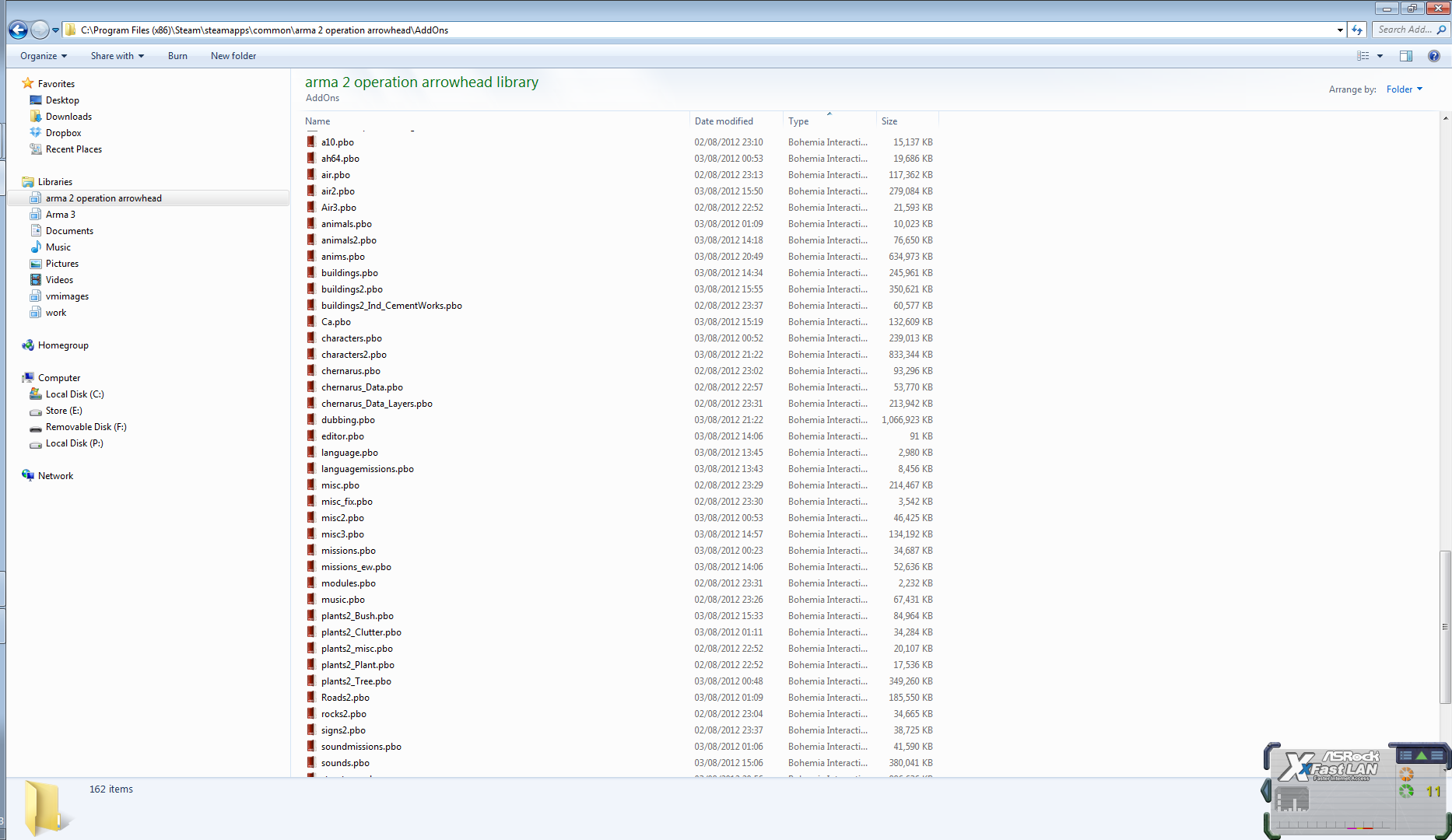
Task: Open the Dropbox favorite
Action: point(63,133)
